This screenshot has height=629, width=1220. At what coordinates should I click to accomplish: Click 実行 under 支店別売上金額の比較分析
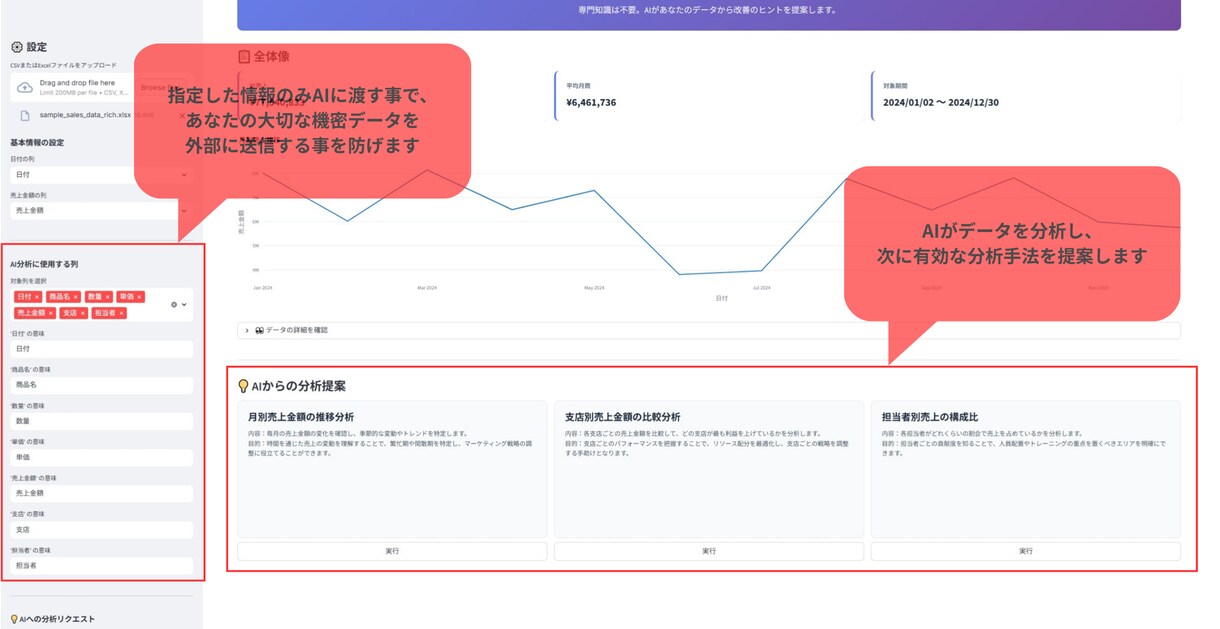point(709,551)
